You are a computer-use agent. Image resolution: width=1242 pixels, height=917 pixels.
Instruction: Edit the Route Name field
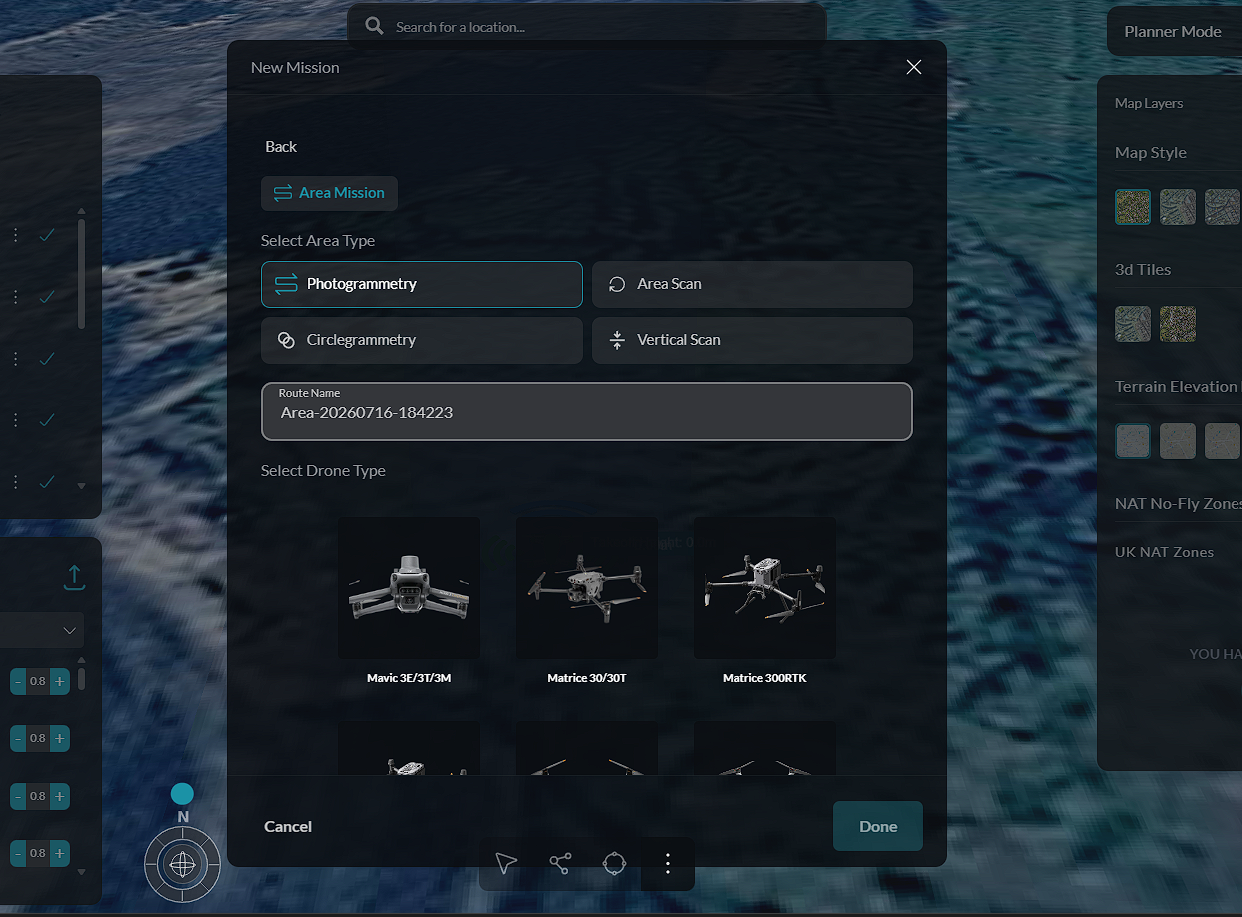click(x=587, y=411)
